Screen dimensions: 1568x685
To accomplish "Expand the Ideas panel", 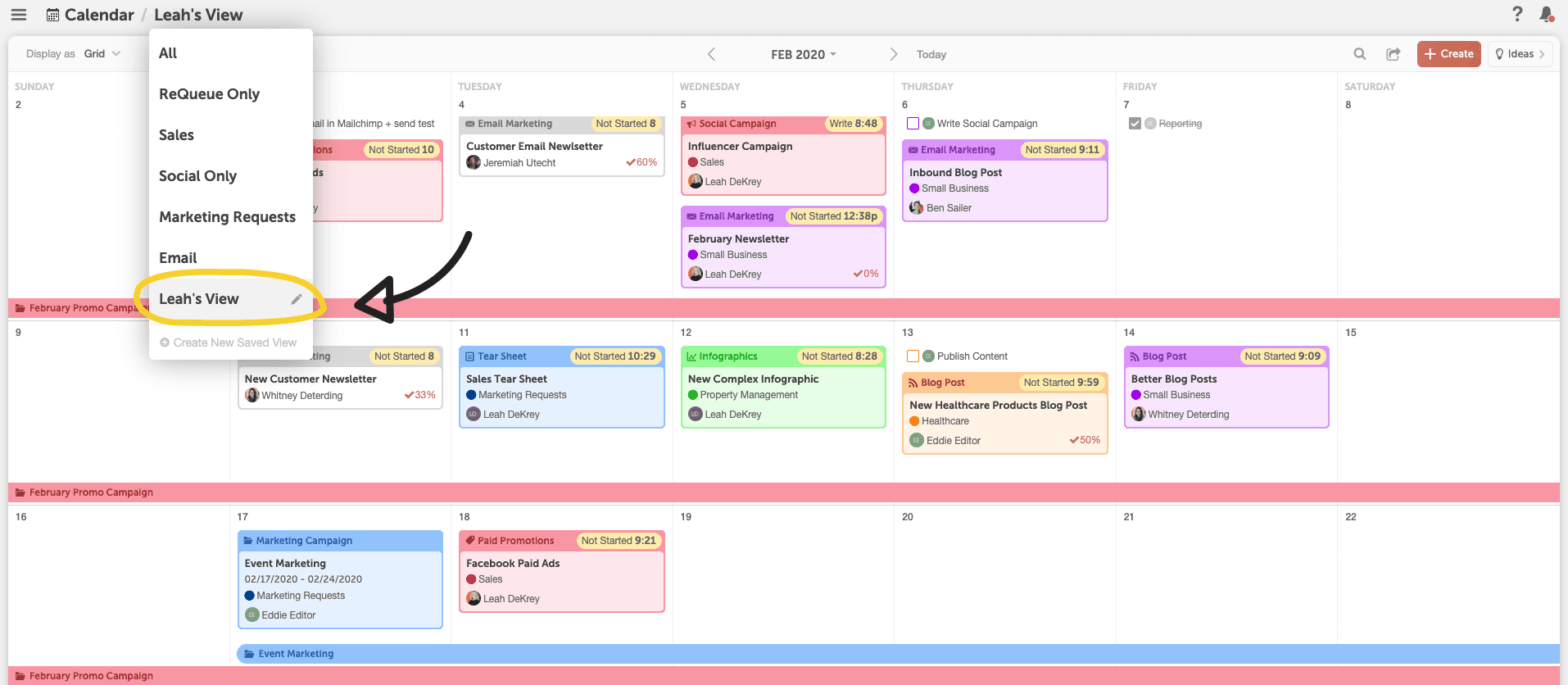I will 1520,54.
